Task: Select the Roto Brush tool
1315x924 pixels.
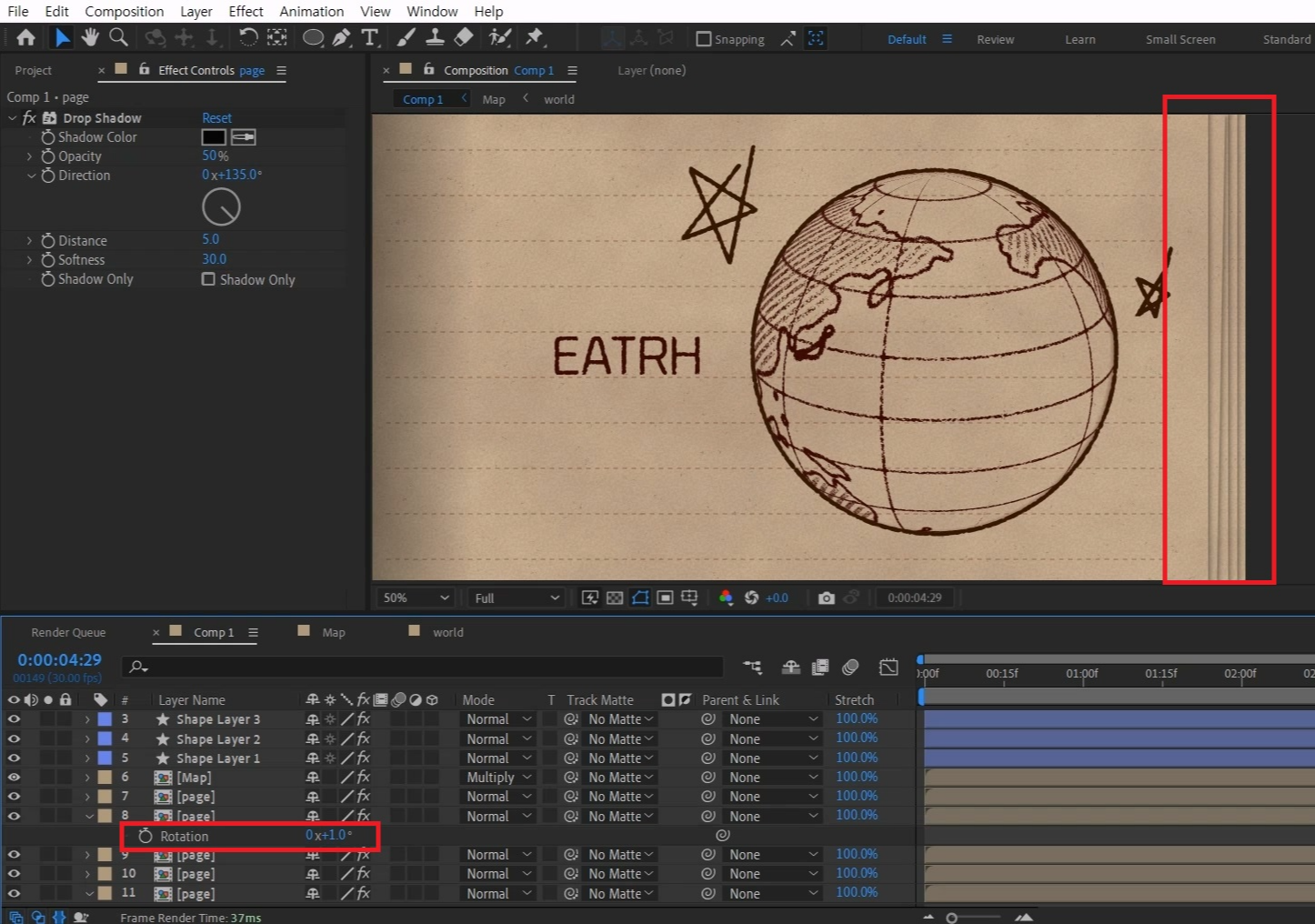Action: pos(499,37)
